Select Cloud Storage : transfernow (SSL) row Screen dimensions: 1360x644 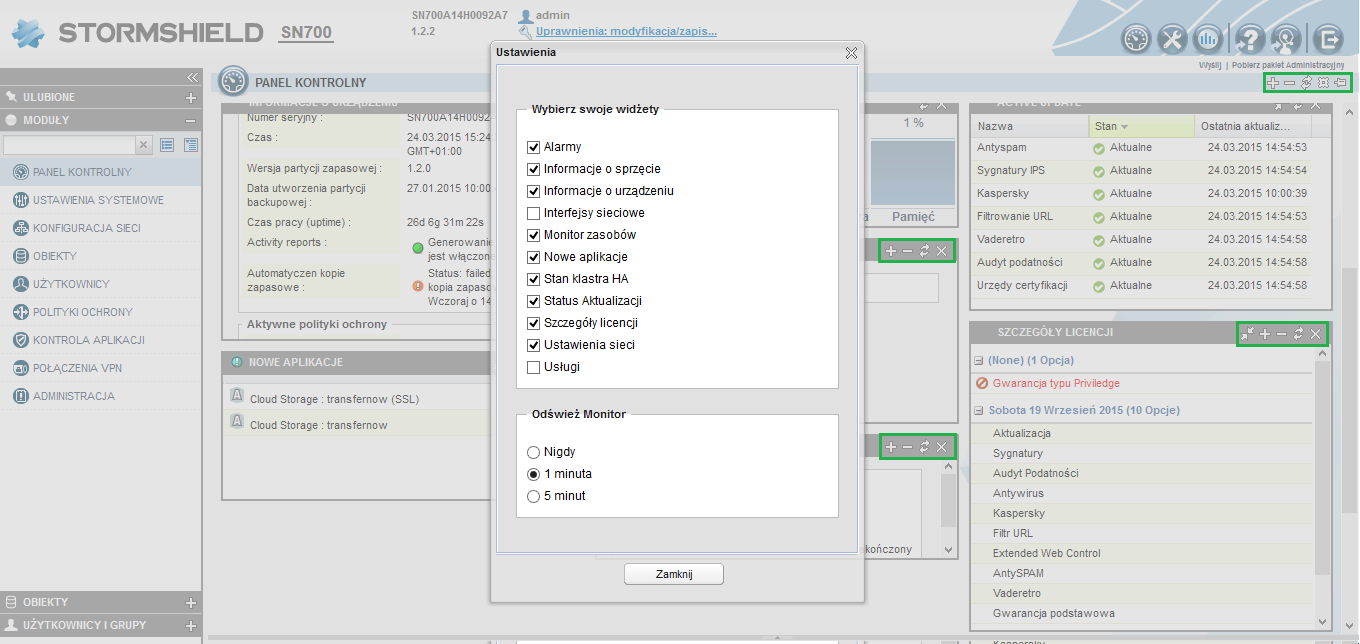(x=356, y=399)
